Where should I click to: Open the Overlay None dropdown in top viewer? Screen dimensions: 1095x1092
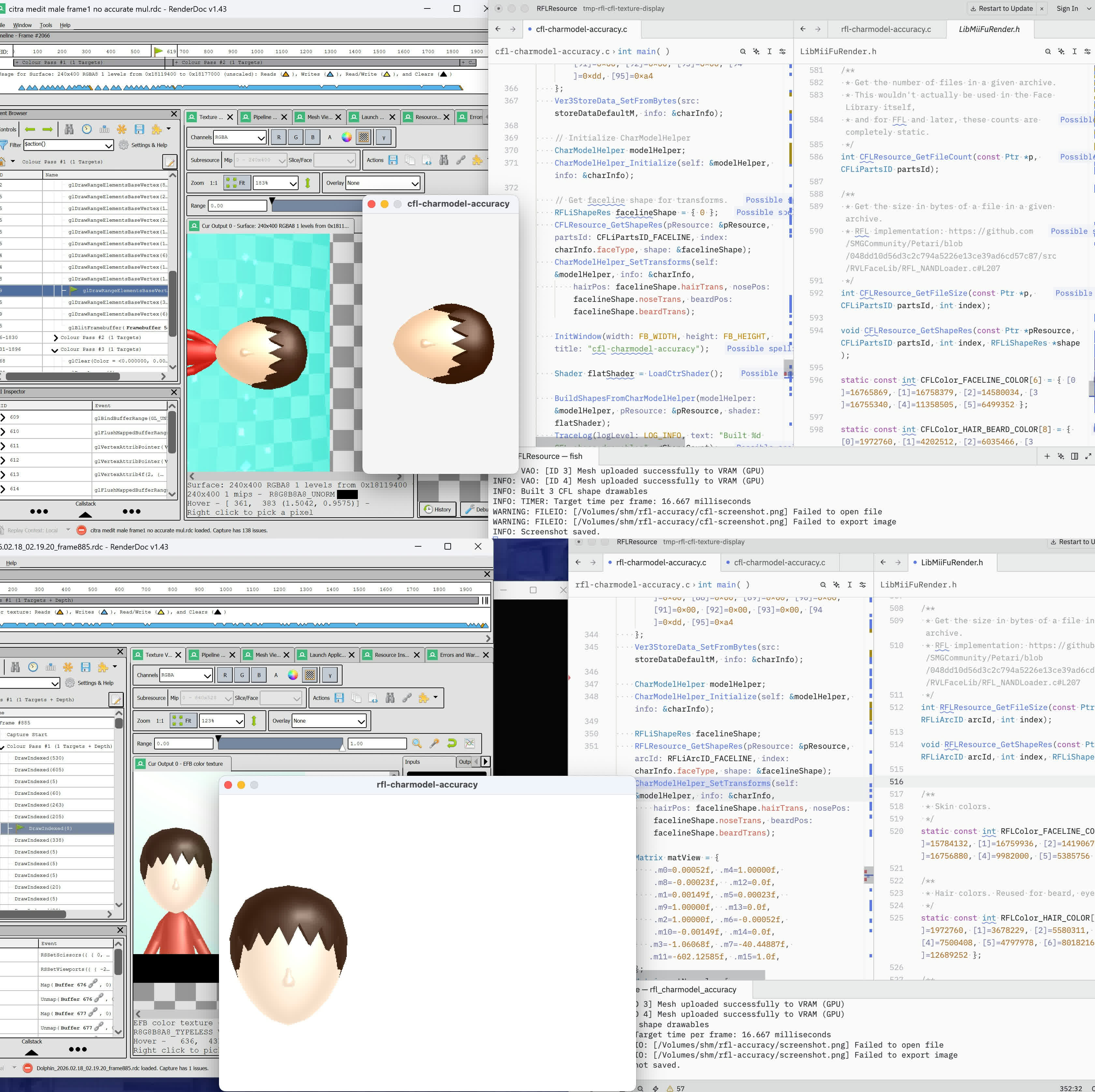pos(383,183)
